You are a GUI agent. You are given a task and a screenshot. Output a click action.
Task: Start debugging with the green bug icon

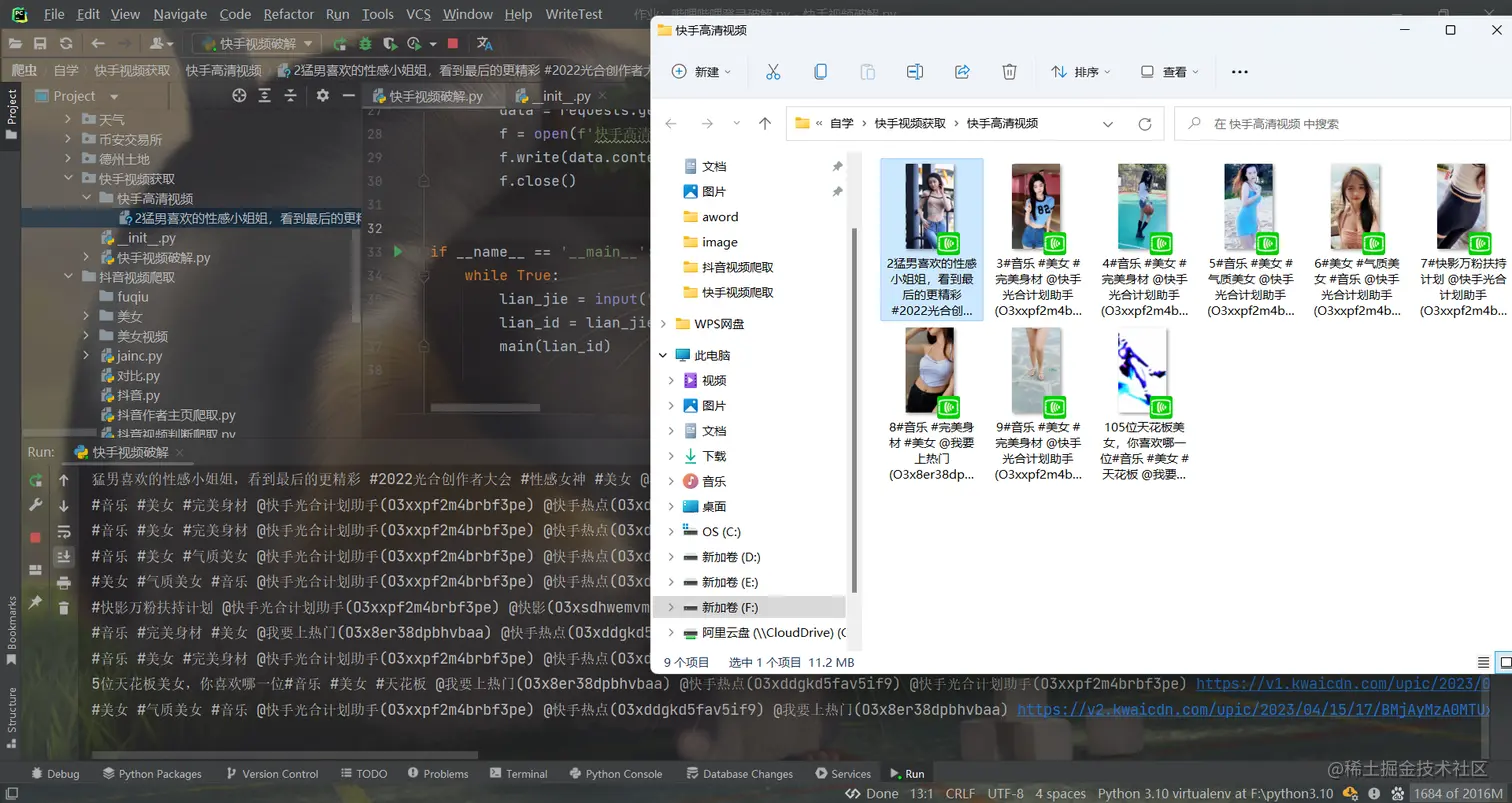pos(365,44)
